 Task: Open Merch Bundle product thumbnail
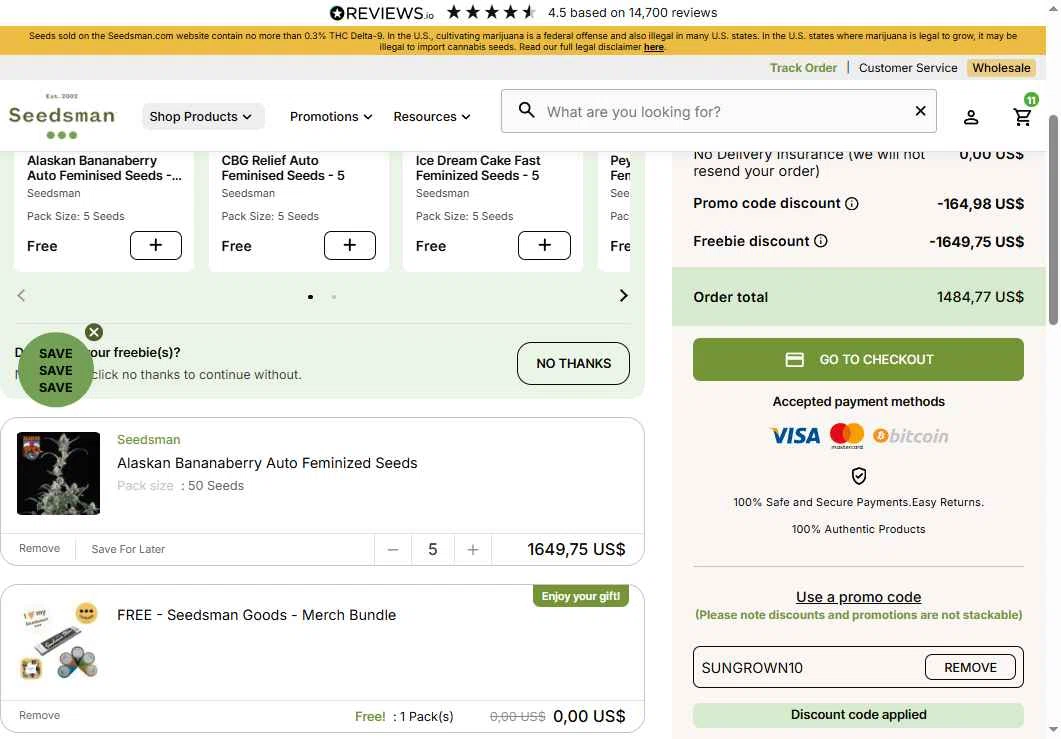58,640
